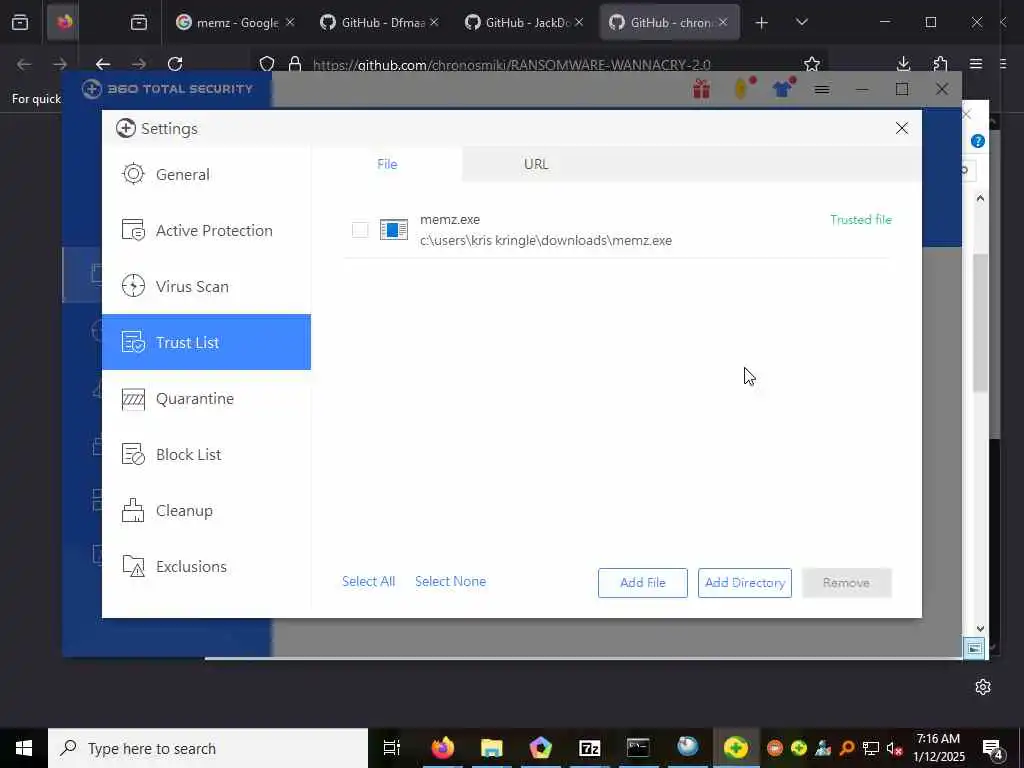Open Quarantine settings section
The image size is (1024, 768).
(206, 398)
